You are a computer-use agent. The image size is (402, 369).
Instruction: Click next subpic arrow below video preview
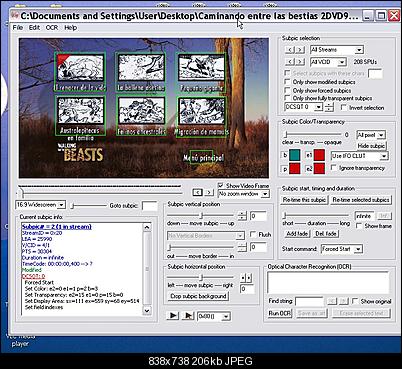209,192
